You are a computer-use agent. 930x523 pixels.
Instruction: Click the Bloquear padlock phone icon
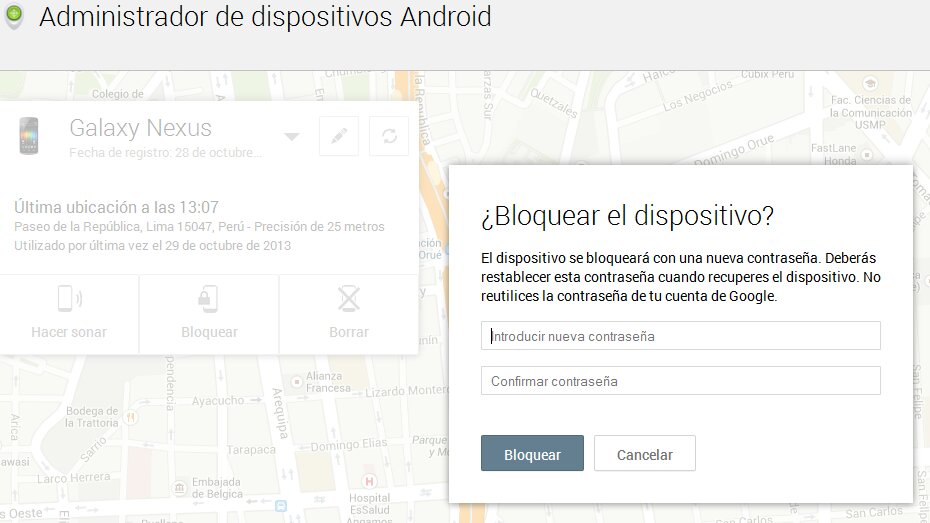pyautogui.click(x=209, y=298)
